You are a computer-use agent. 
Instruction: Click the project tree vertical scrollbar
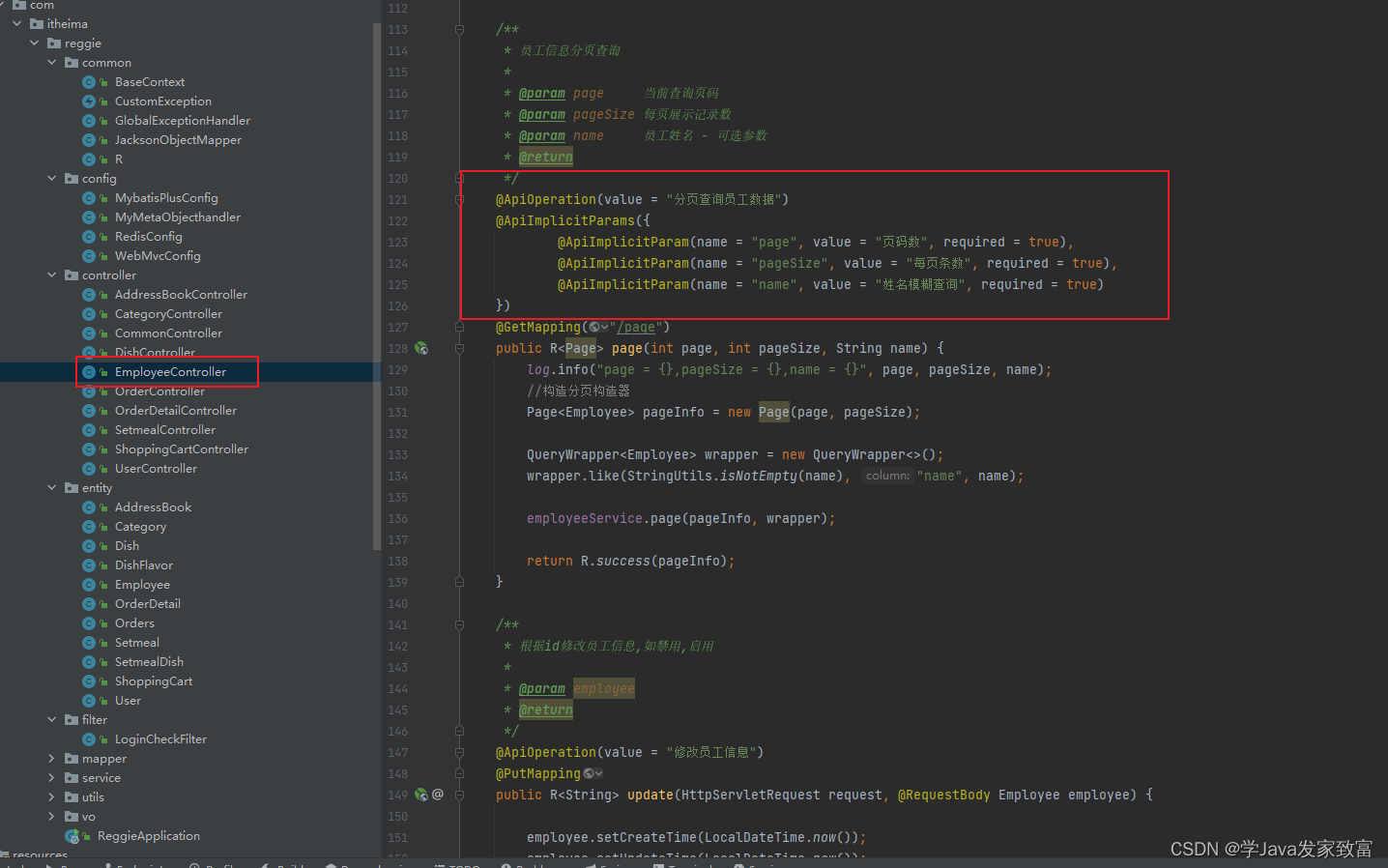tap(376, 285)
